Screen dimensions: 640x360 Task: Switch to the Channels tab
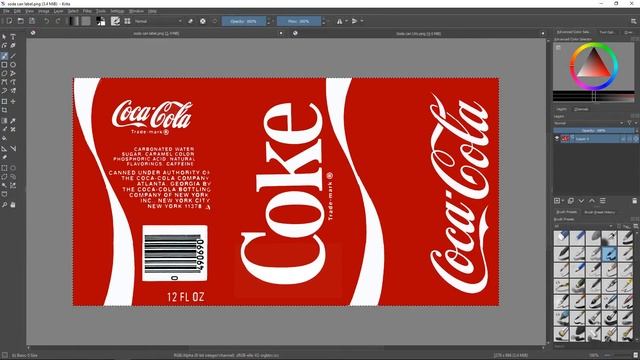point(581,109)
